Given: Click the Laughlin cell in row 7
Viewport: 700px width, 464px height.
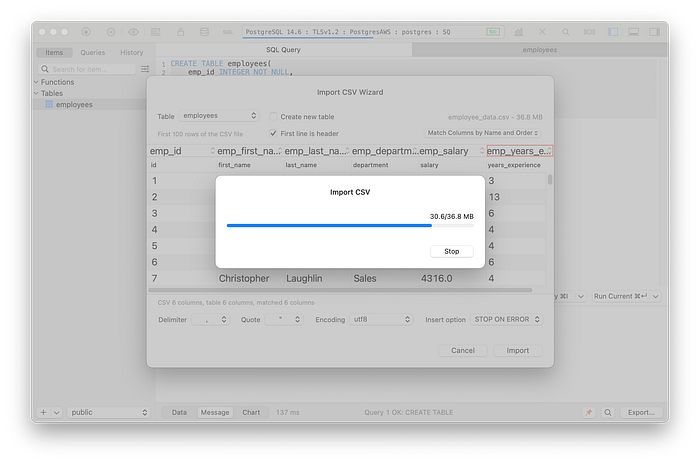Looking at the screenshot, I should 304,278.
